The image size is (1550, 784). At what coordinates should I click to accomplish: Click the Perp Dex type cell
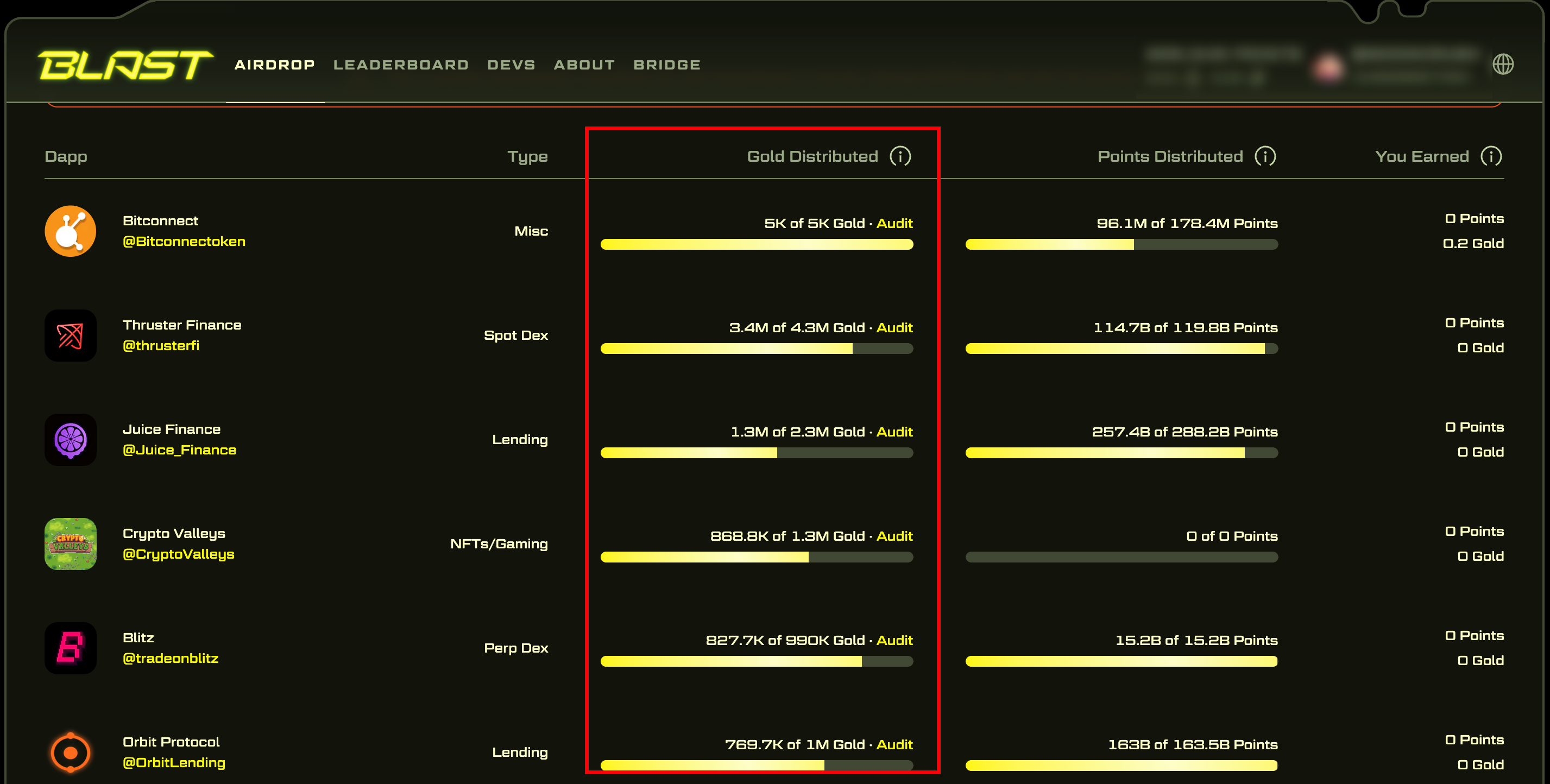coord(515,648)
